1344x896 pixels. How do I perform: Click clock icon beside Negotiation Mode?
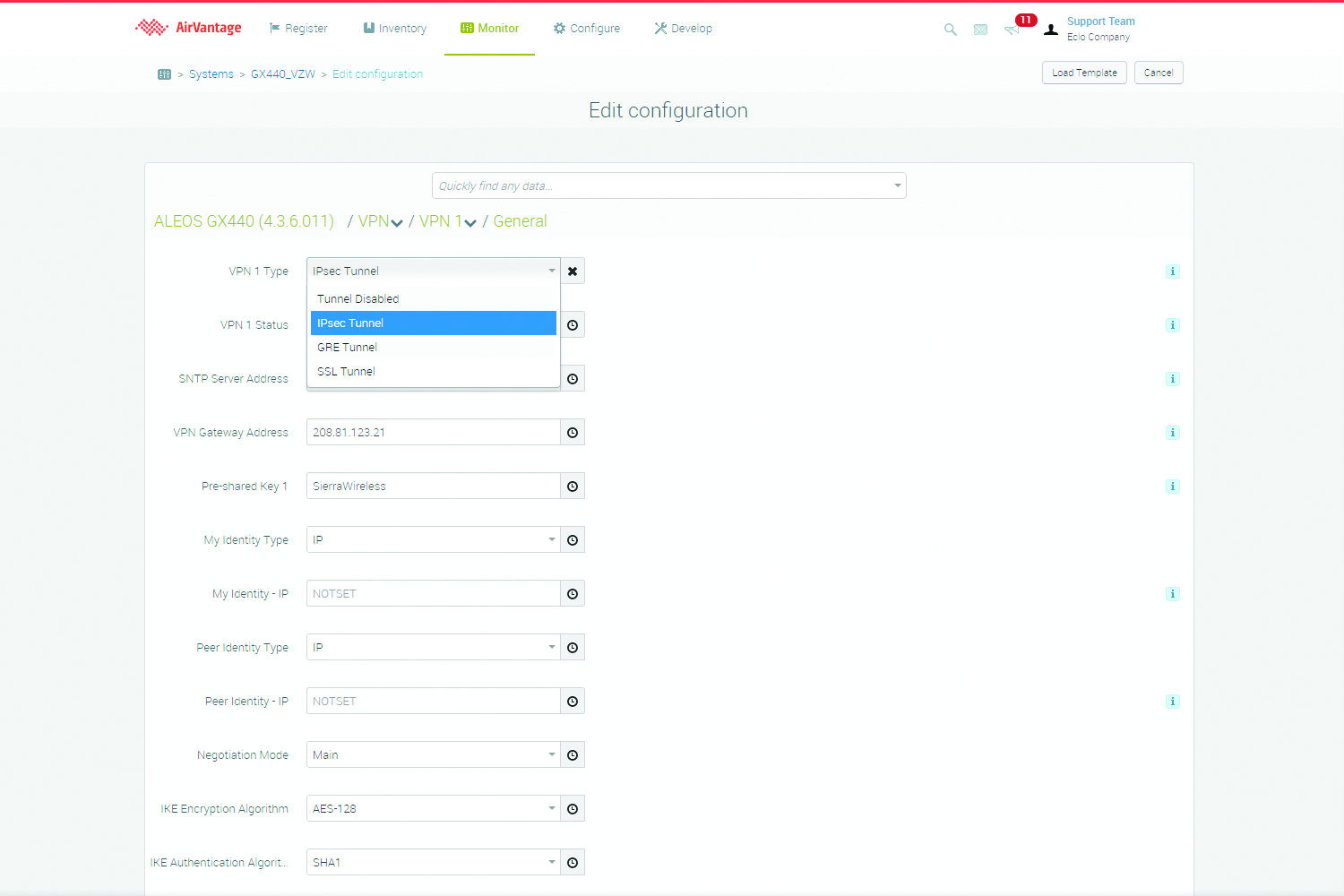tap(573, 755)
